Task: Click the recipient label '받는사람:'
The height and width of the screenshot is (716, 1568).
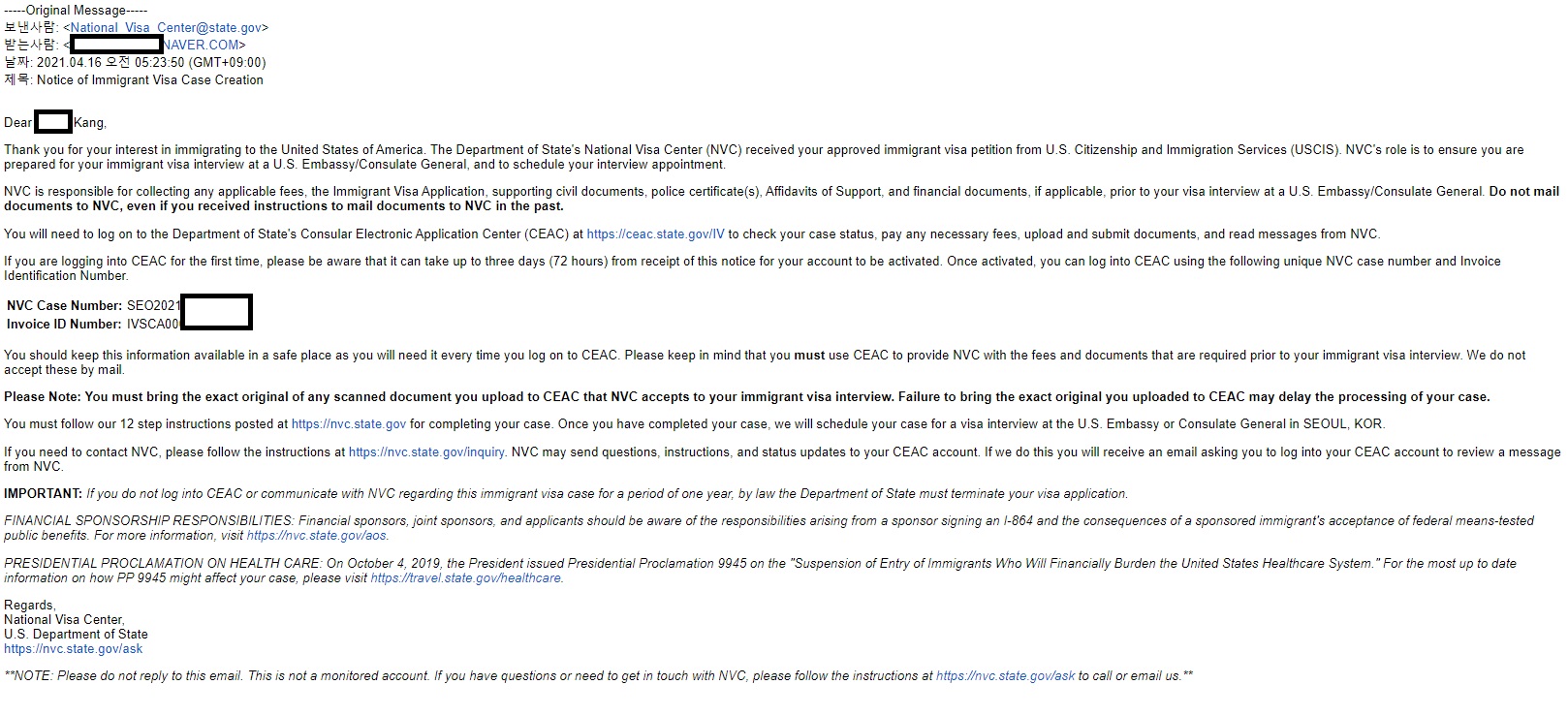Action: click(31, 45)
